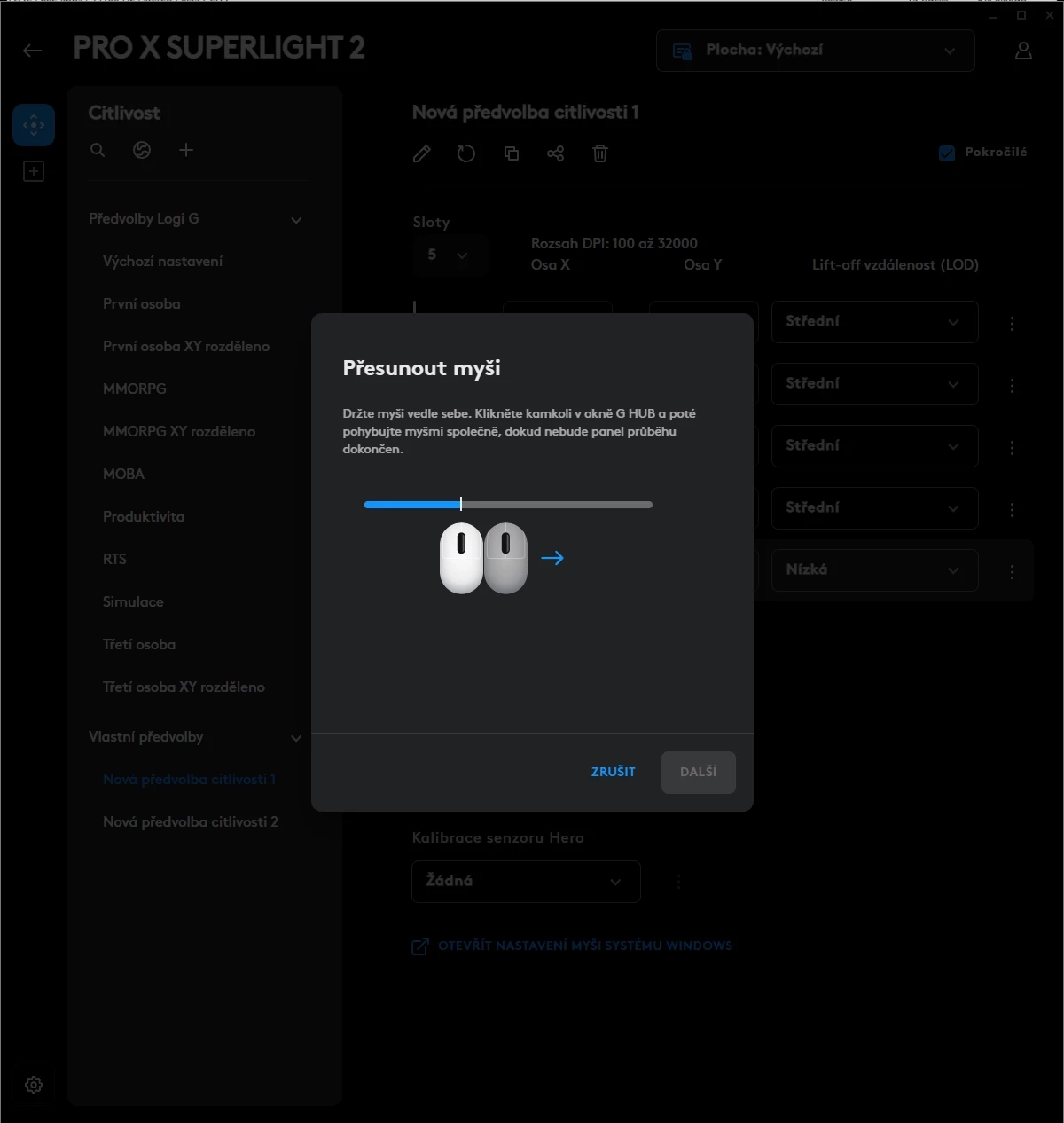Open the Sloty count dropdown
Viewport: 1064px width, 1123px height.
450,255
